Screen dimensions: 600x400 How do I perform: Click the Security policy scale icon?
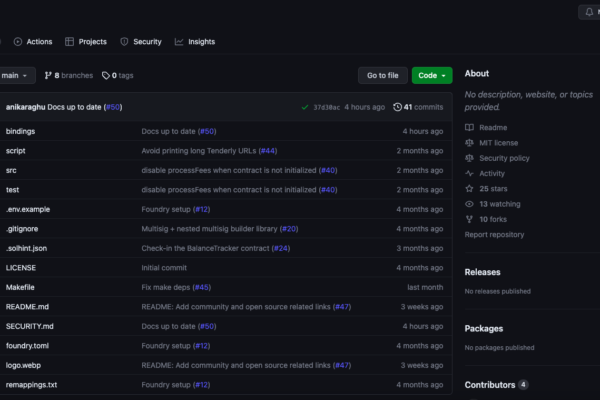(469, 158)
